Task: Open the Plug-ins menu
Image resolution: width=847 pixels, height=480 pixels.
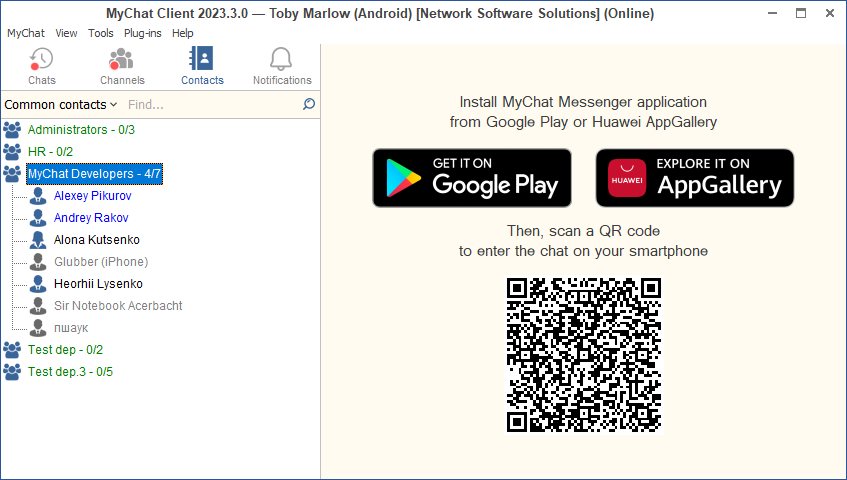Action: (143, 33)
